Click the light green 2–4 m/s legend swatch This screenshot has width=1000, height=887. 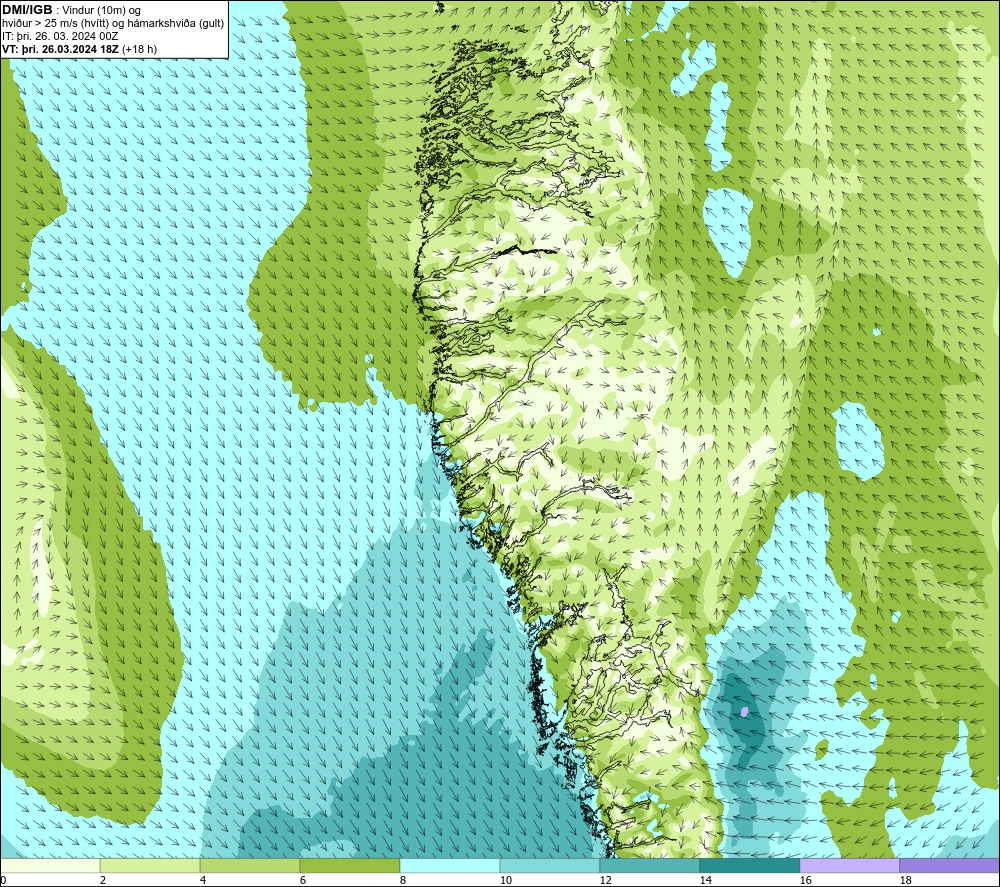click(150, 866)
